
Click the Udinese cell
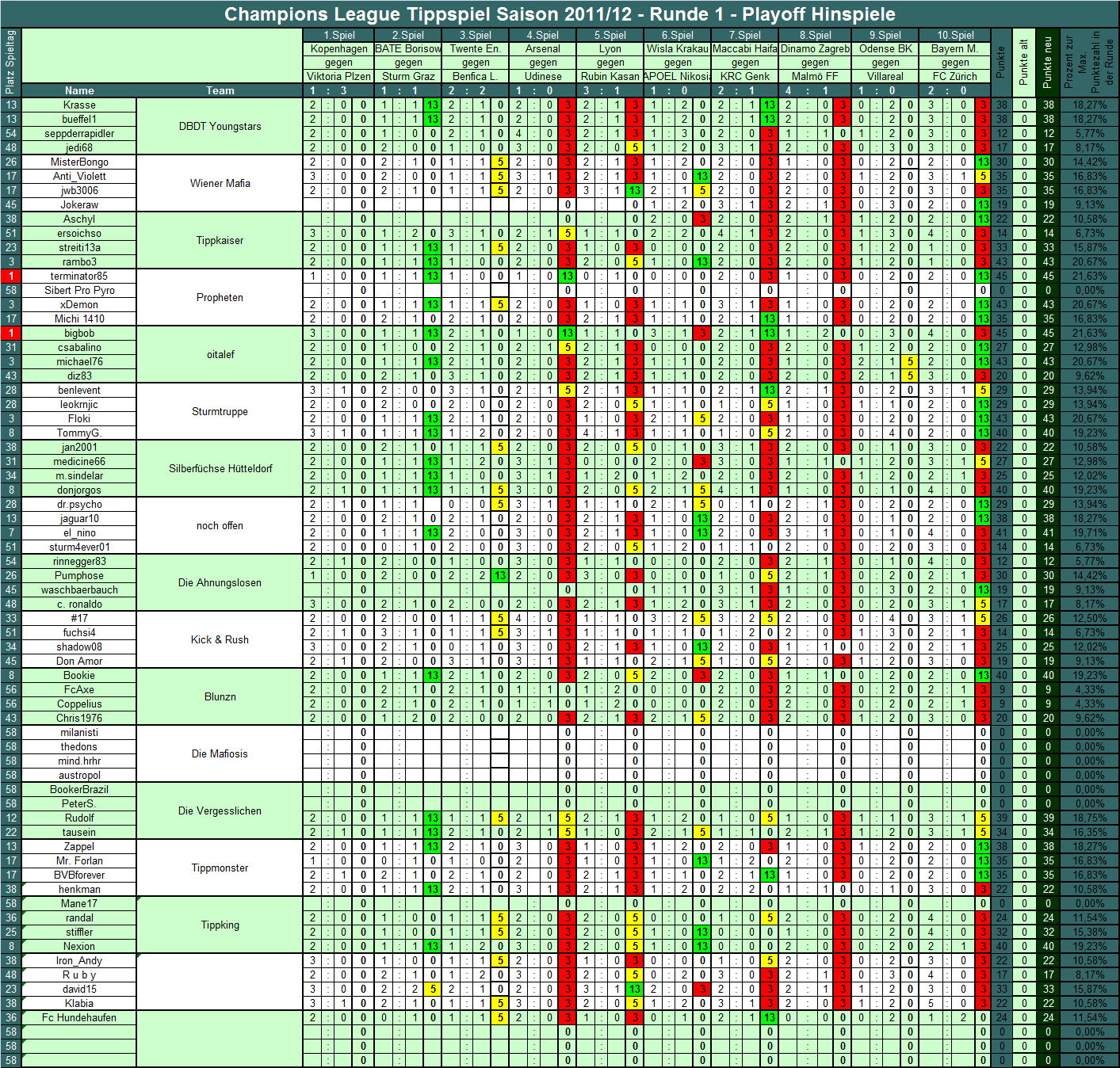(542, 76)
